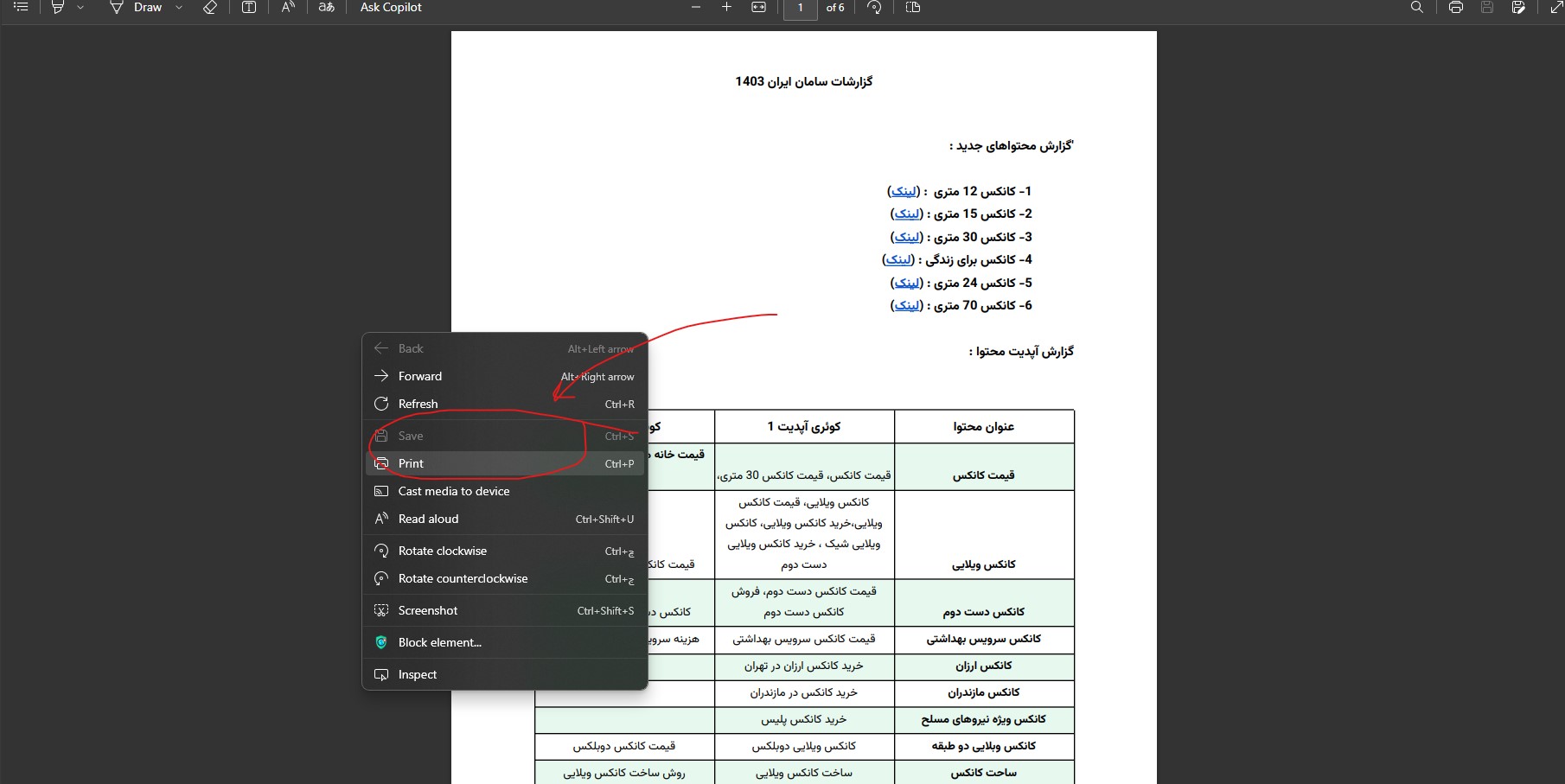1565x784 pixels.
Task: Click the کانکس مازندران title cell
Action: point(984,692)
